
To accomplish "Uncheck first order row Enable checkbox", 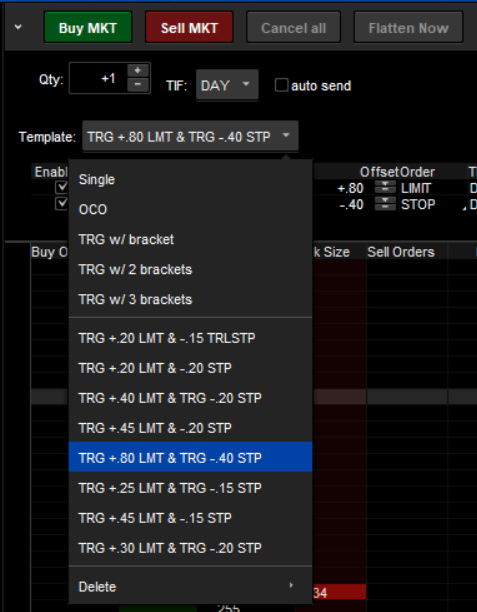I will 62,187.
